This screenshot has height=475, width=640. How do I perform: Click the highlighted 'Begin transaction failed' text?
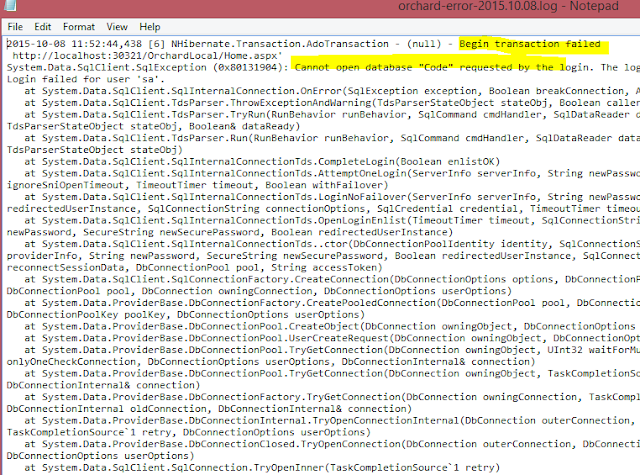coord(530,44)
